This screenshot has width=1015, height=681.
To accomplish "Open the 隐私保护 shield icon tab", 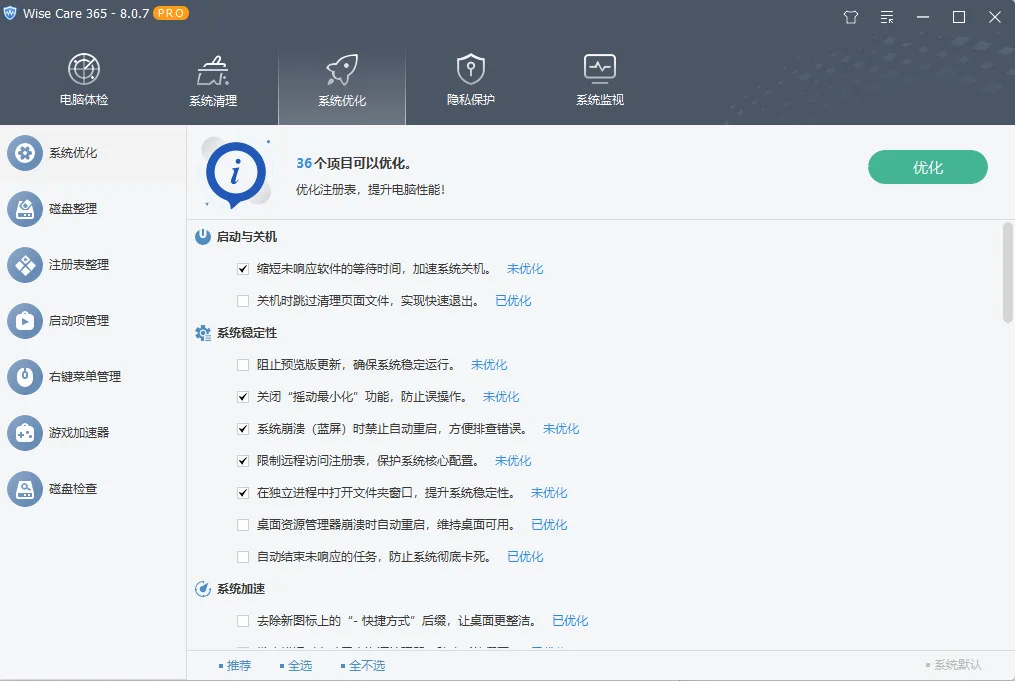I will coord(471,79).
